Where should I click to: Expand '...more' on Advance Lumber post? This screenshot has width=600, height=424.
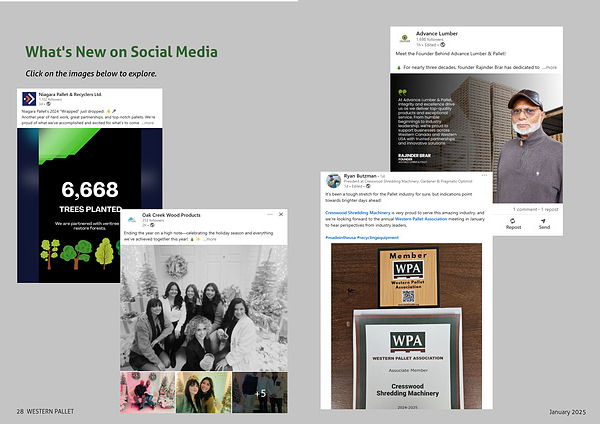tap(556, 67)
